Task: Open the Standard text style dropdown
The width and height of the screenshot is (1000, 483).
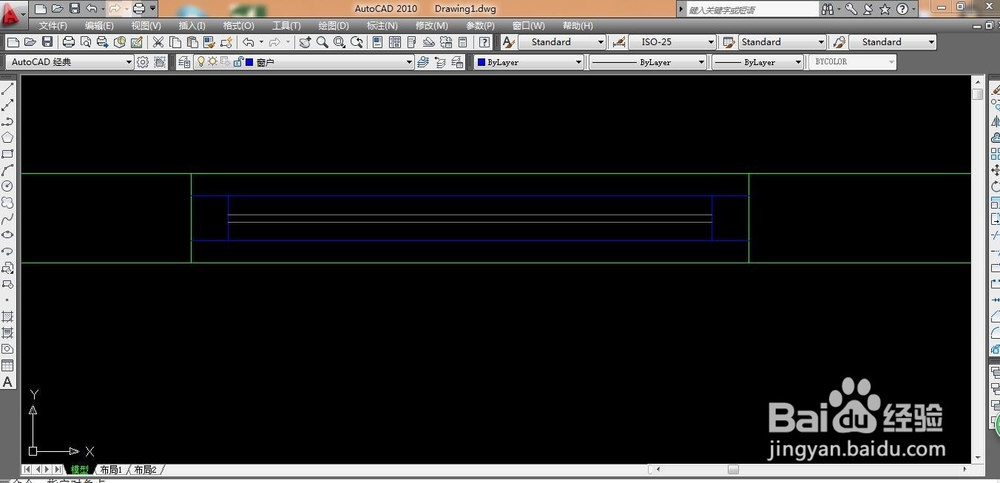Action: (562, 42)
